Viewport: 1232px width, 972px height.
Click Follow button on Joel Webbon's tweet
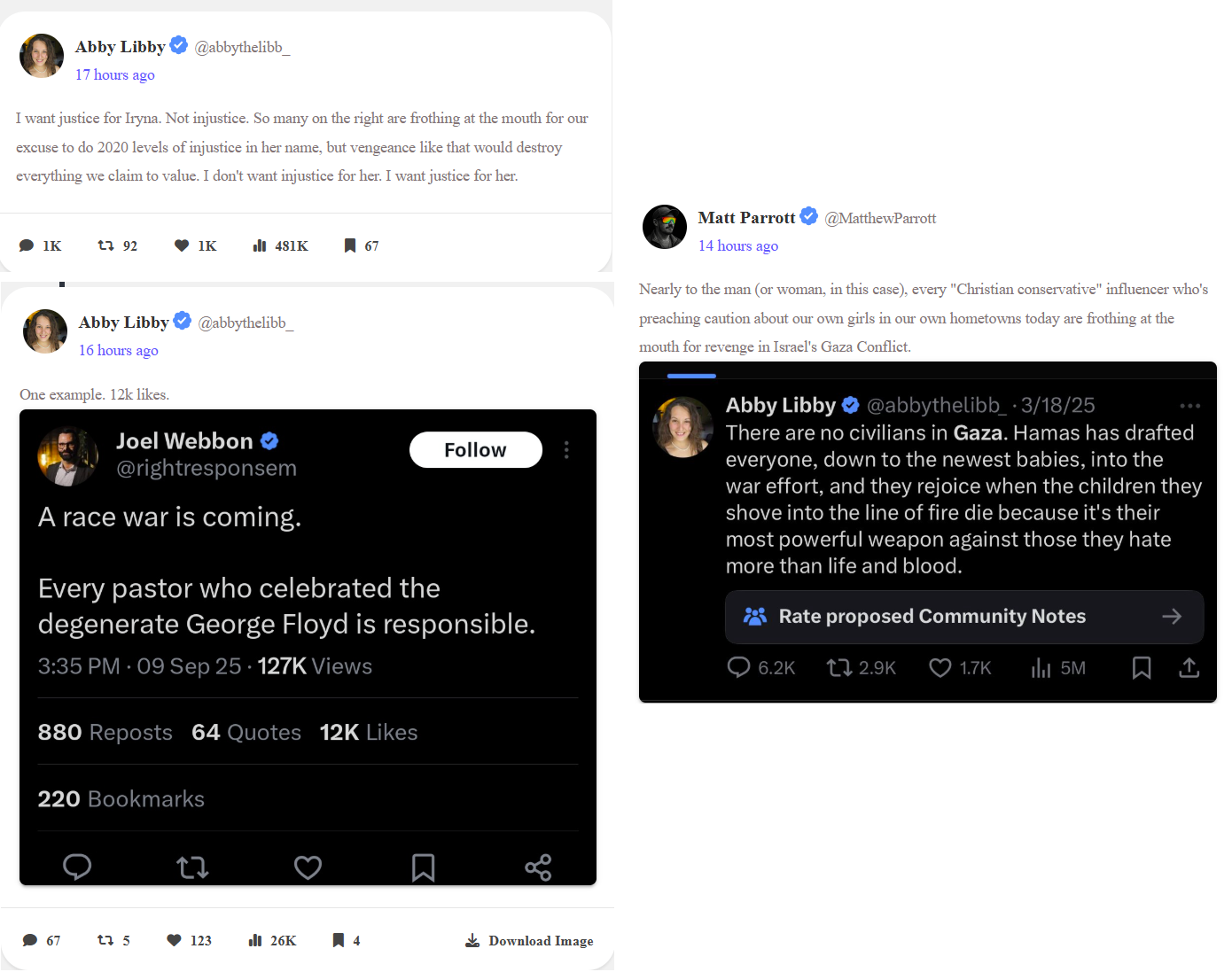pos(475,450)
